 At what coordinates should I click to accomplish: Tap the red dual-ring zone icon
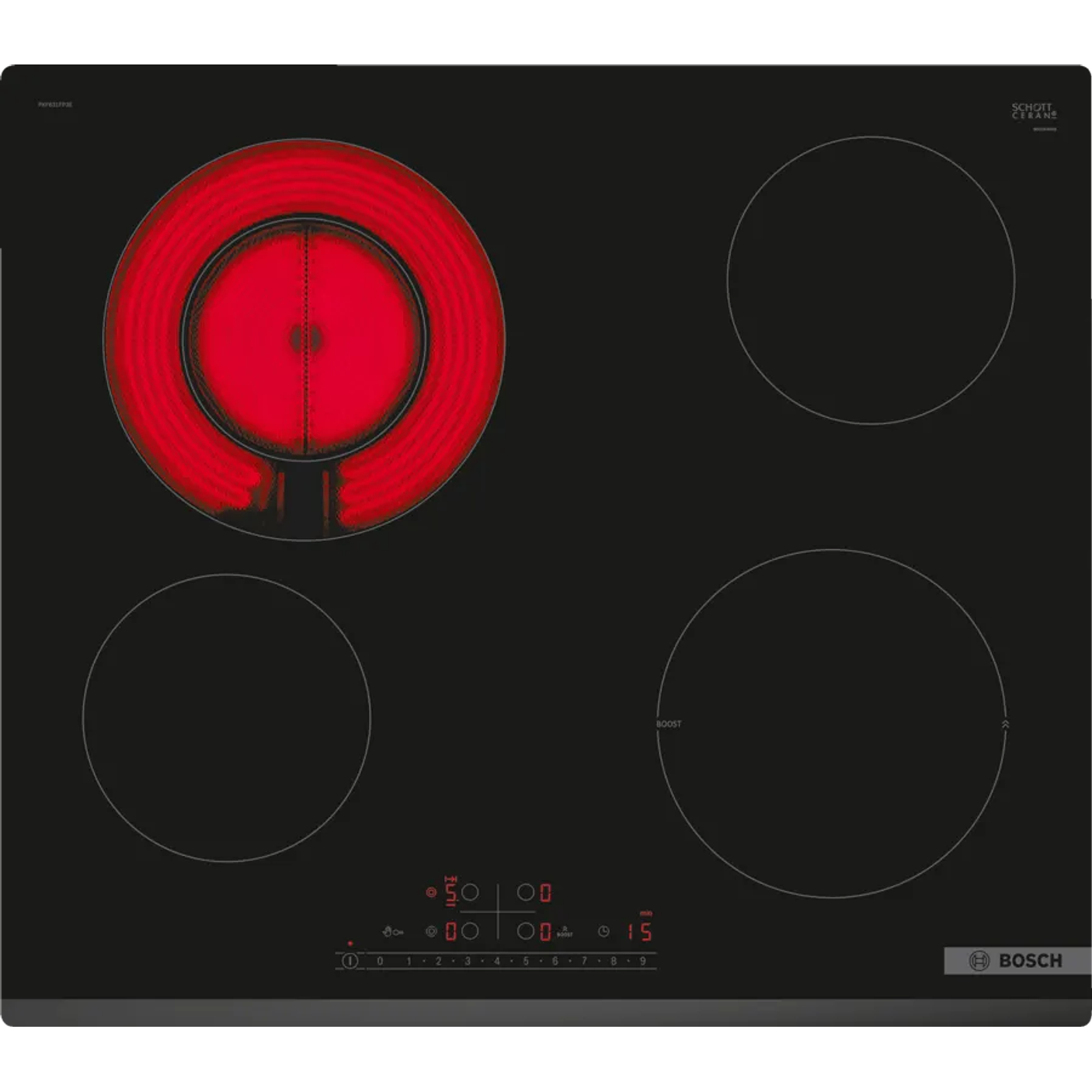click(x=431, y=892)
